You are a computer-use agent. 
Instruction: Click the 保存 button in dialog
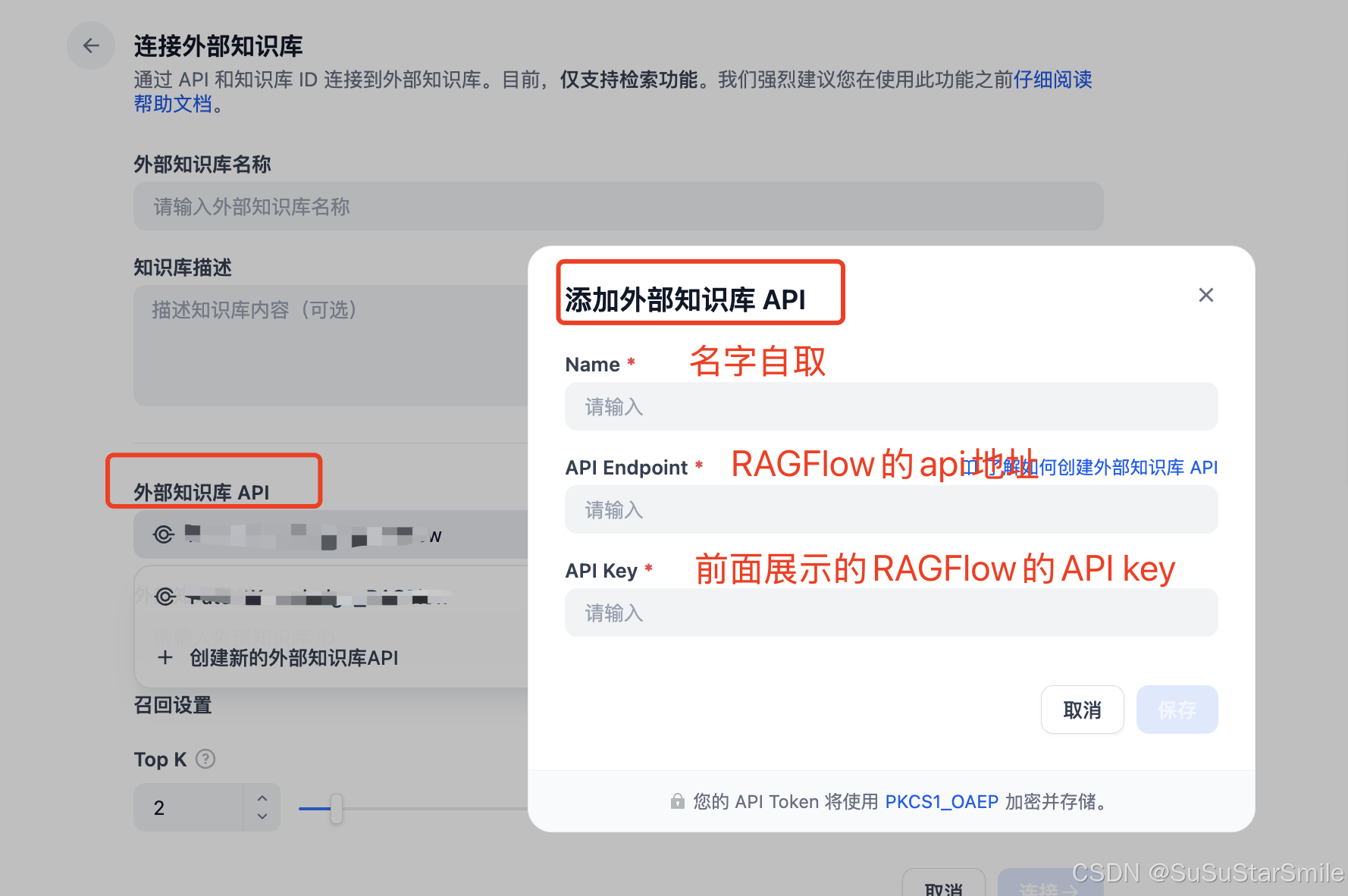1177,710
